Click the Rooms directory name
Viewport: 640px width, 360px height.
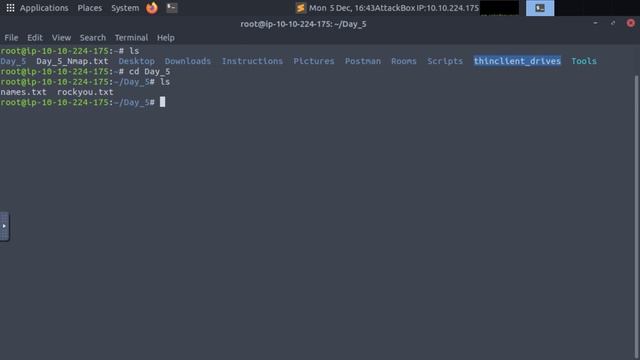(x=404, y=61)
